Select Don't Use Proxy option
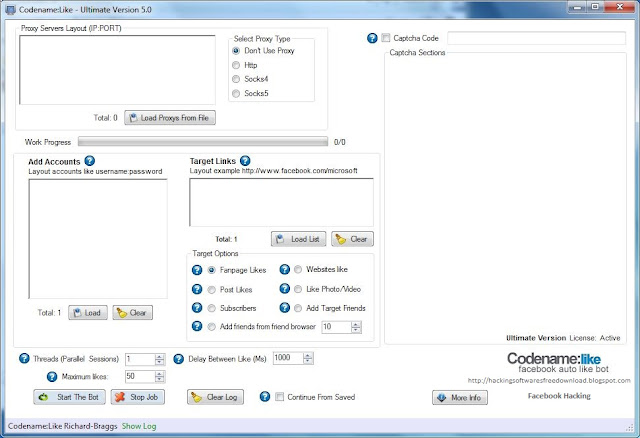This screenshot has width=640, height=438. pos(236,51)
